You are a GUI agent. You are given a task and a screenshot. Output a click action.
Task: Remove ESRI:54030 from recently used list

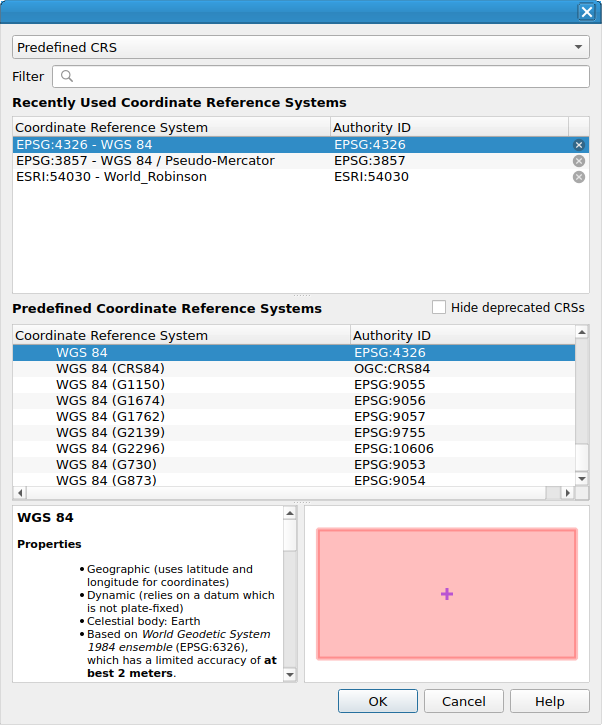coord(578,177)
